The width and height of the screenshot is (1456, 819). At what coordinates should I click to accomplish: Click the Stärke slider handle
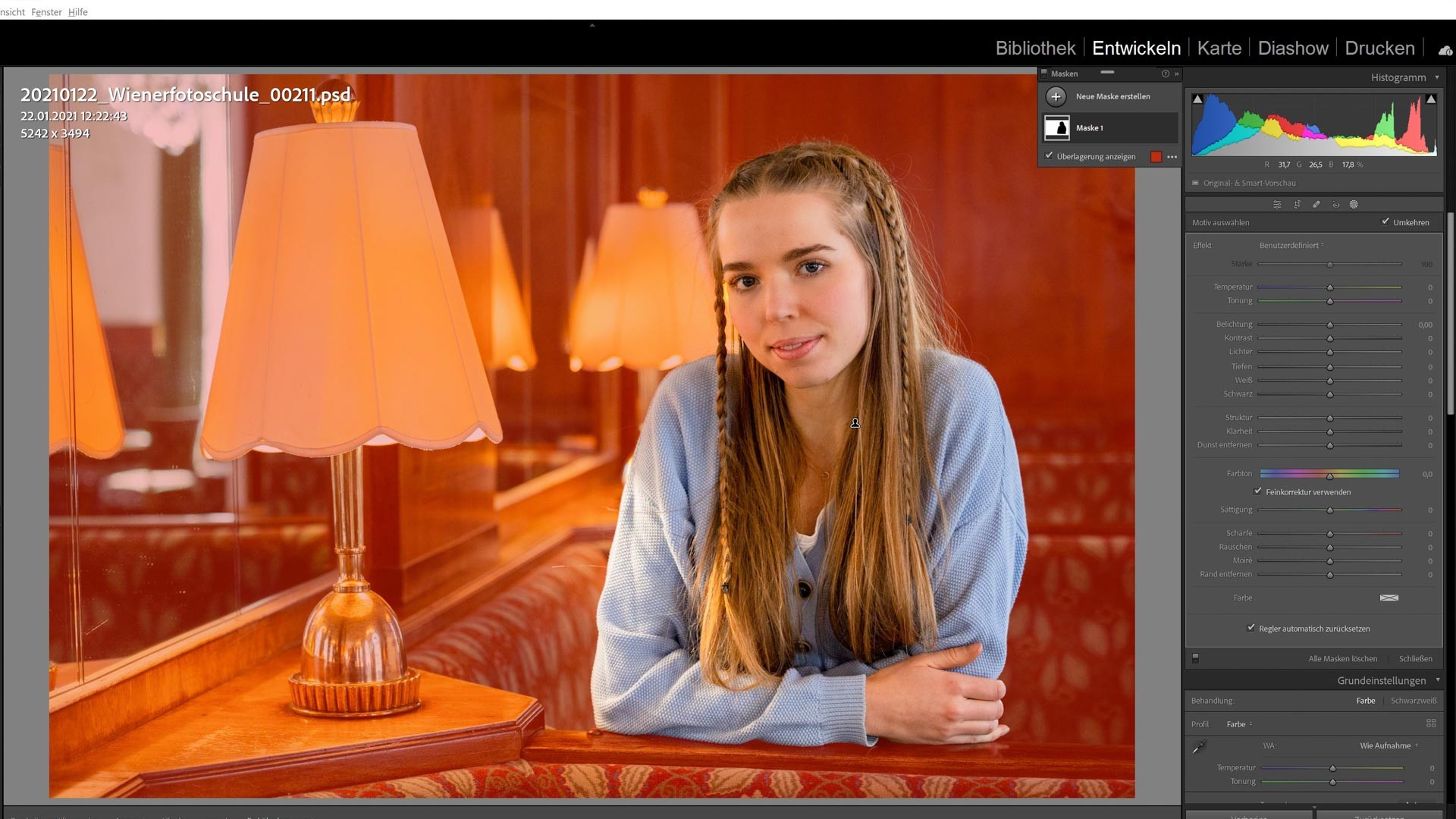1329,264
